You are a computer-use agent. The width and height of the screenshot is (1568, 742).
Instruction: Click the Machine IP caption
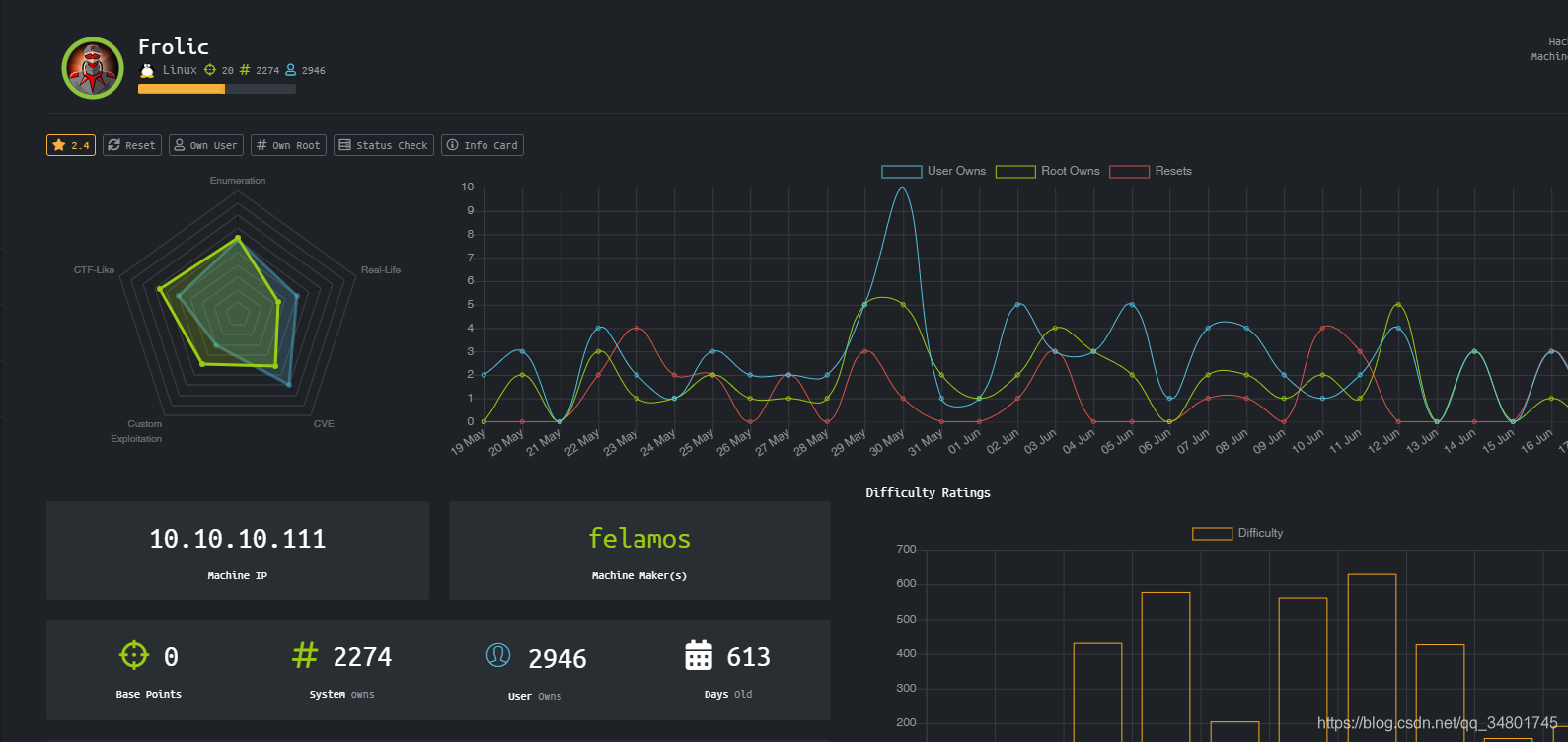click(238, 576)
